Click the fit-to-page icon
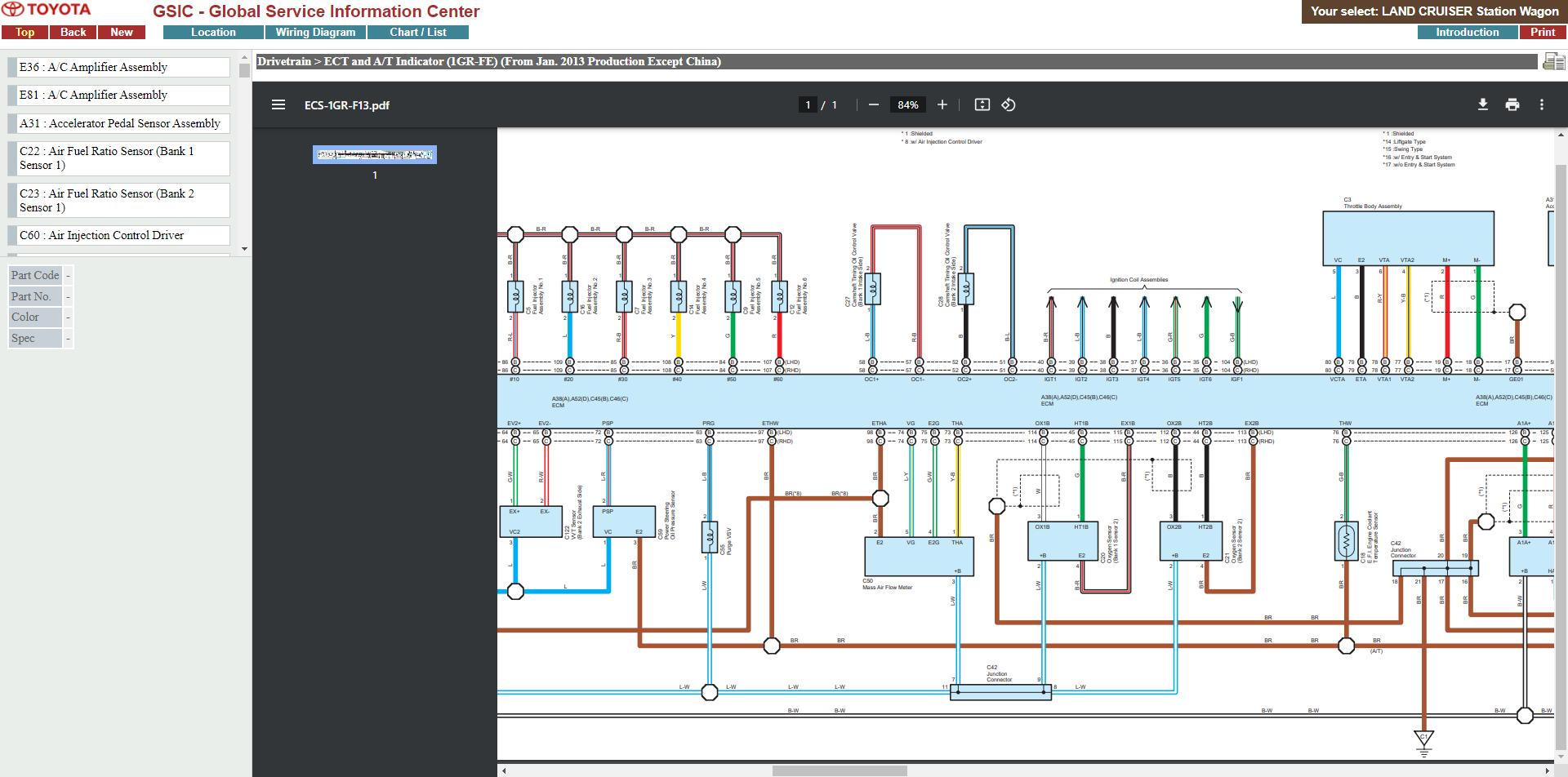Image resolution: width=1568 pixels, height=777 pixels. [982, 104]
